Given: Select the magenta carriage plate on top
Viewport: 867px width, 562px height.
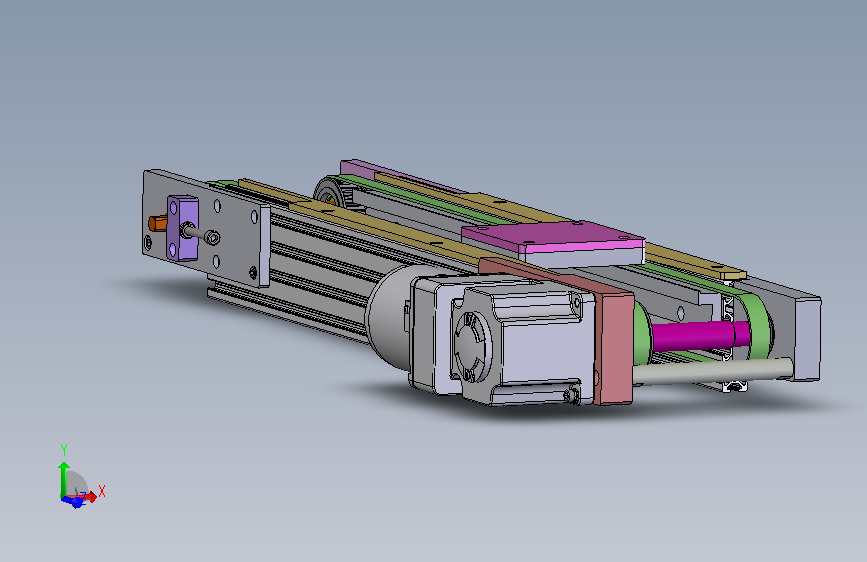Looking at the screenshot, I should pyautogui.click(x=553, y=239).
